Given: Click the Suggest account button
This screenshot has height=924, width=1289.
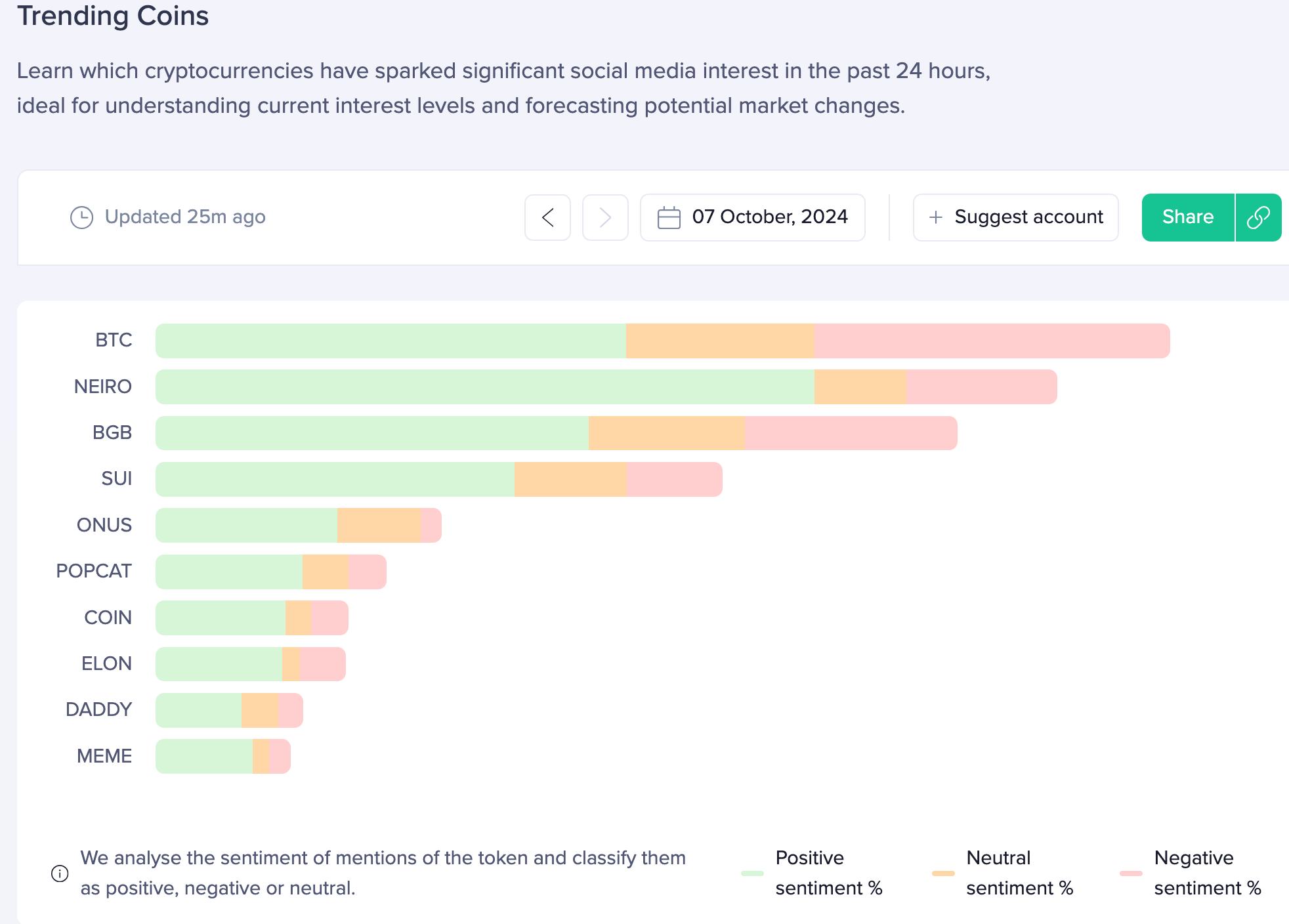Looking at the screenshot, I should point(1015,217).
